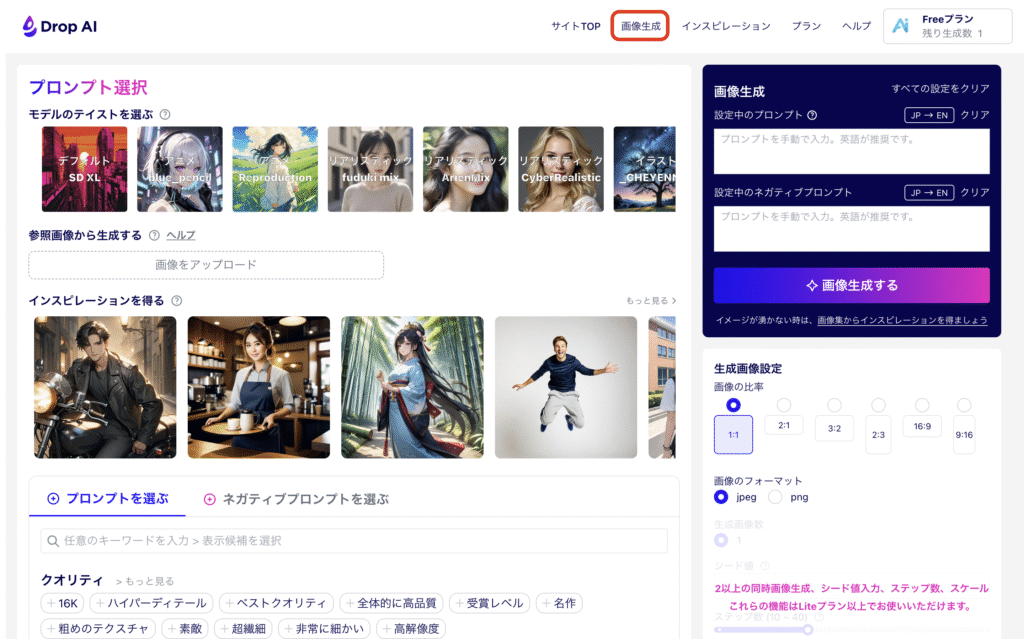This screenshot has height=639, width=1024.
Task: Open 画像生成 navigation item
Action: (x=640, y=26)
